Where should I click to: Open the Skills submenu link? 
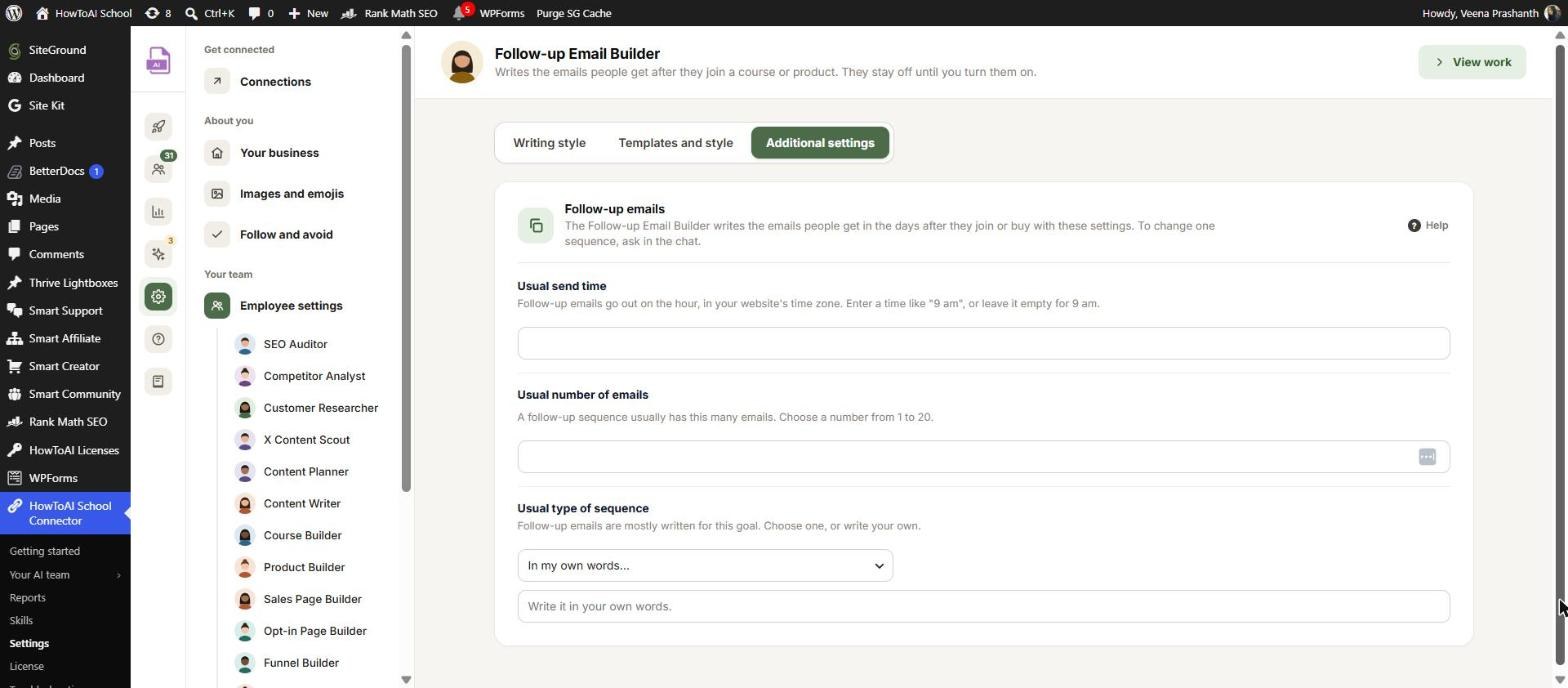tap(21, 621)
